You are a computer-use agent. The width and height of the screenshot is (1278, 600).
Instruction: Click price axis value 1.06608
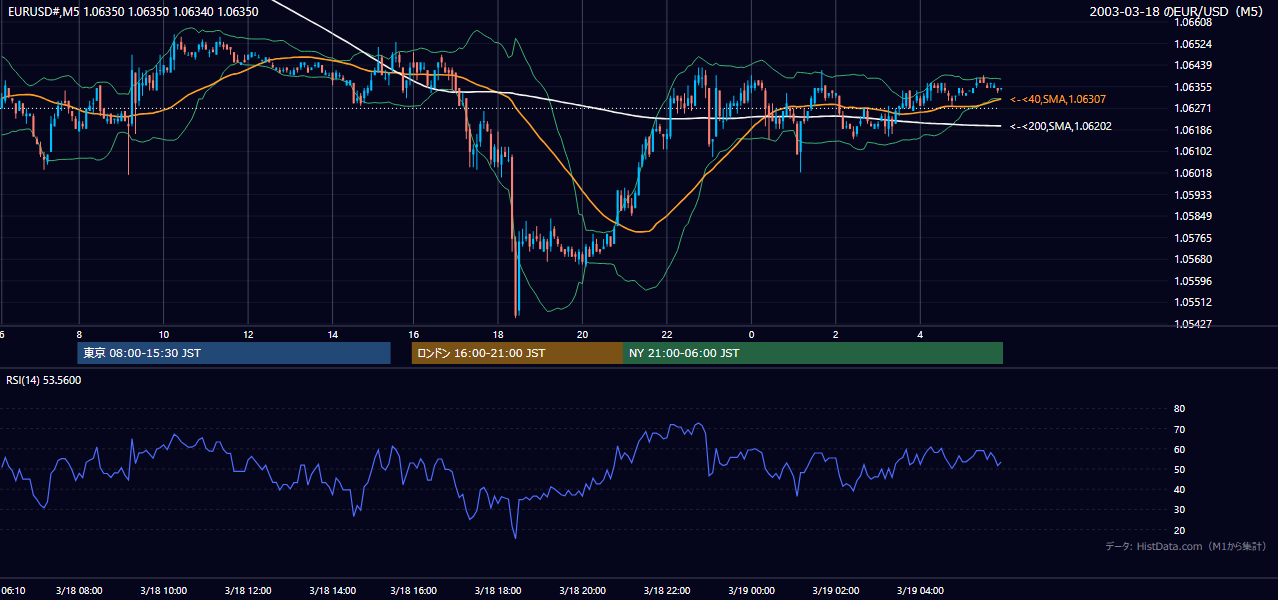tap(1193, 22)
